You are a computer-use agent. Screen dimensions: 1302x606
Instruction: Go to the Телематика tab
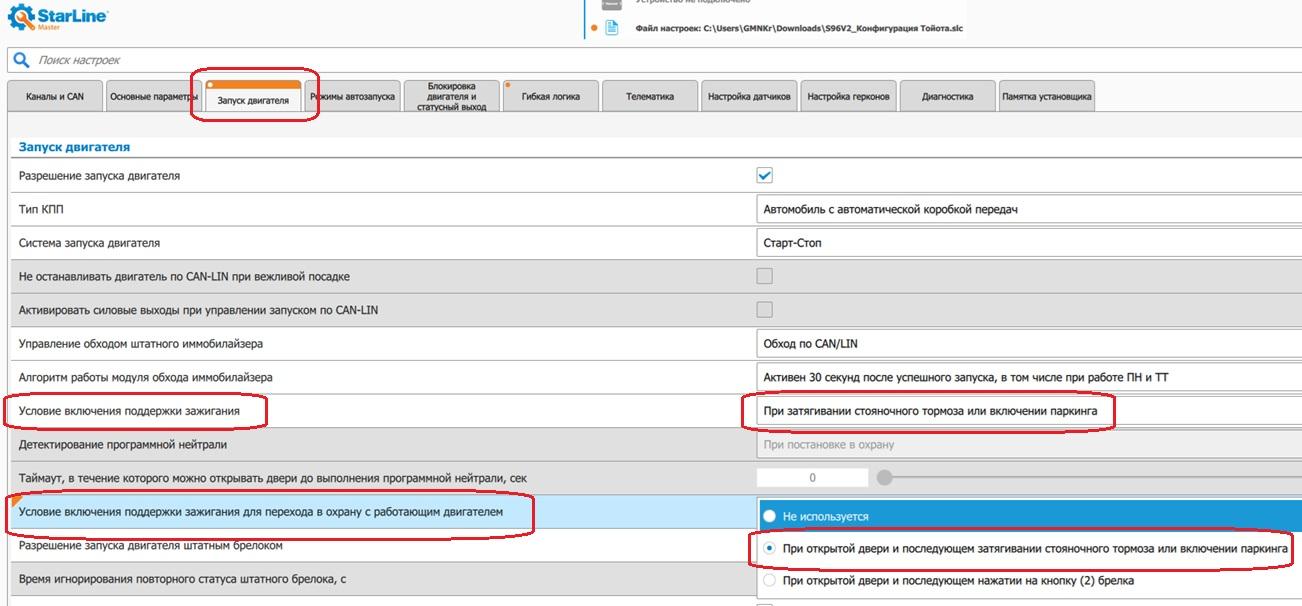649,97
